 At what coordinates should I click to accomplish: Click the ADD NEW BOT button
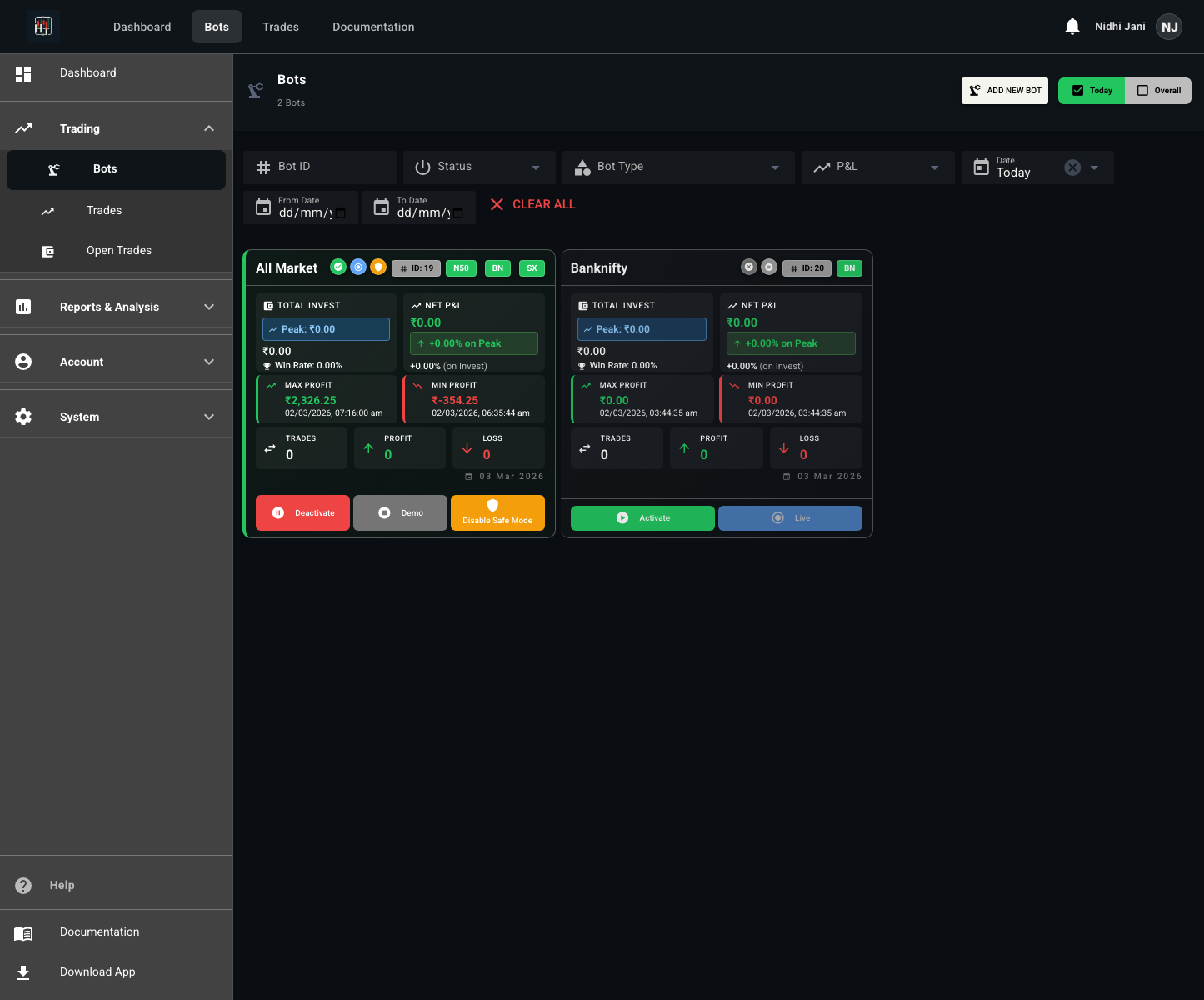1004,90
